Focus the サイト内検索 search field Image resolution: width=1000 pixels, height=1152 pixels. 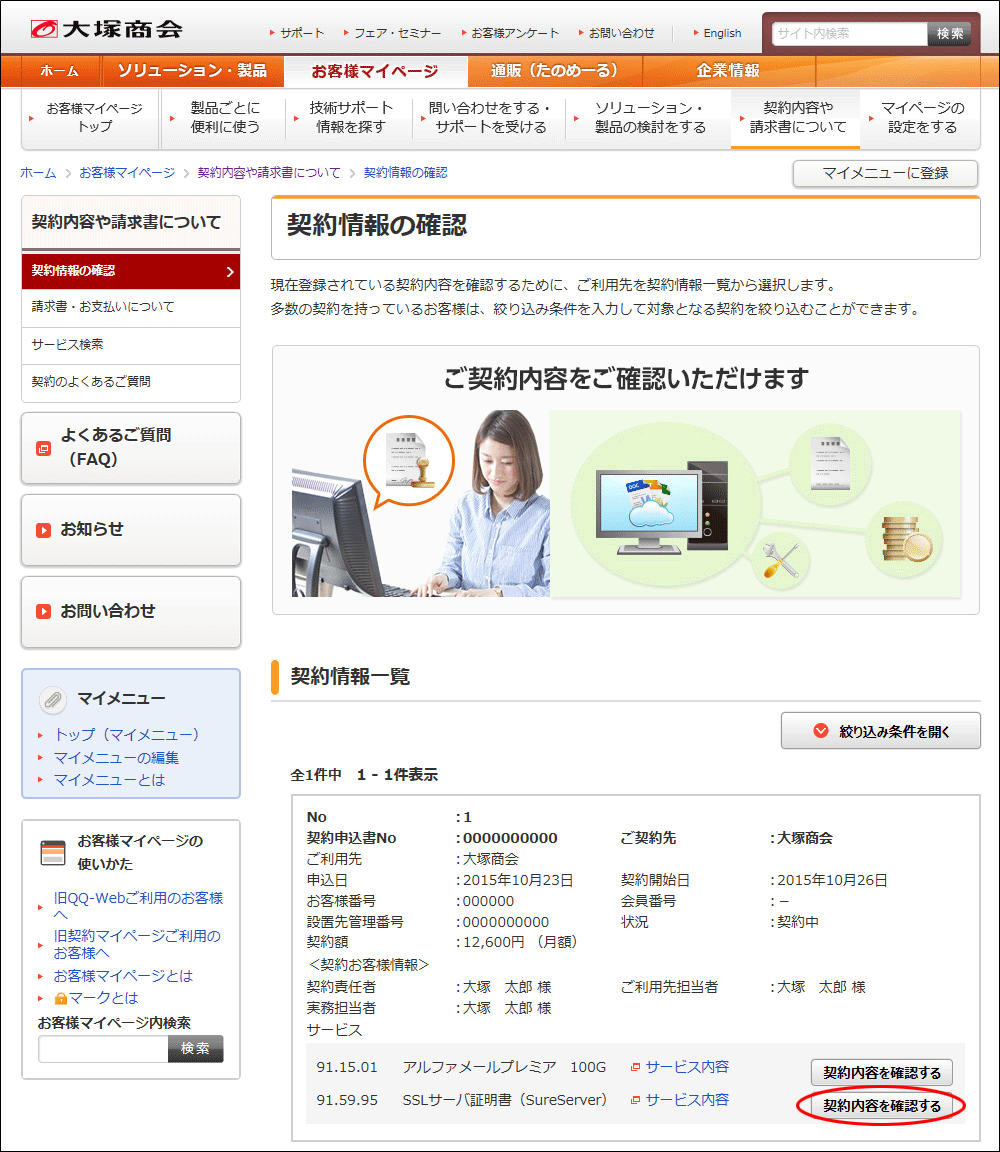tap(850, 34)
